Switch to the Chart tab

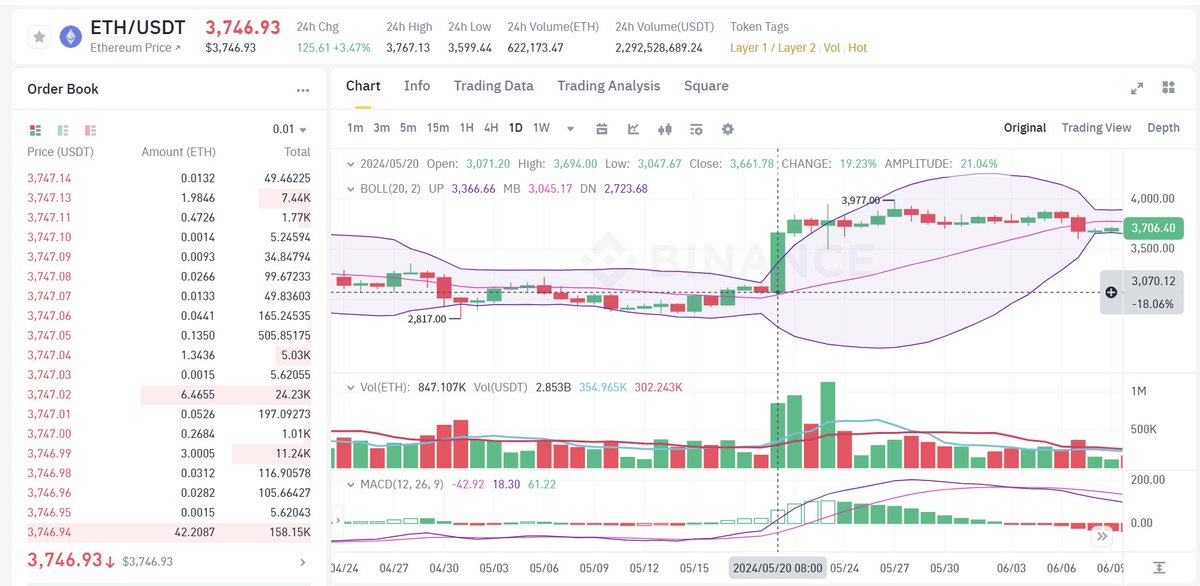tap(363, 86)
